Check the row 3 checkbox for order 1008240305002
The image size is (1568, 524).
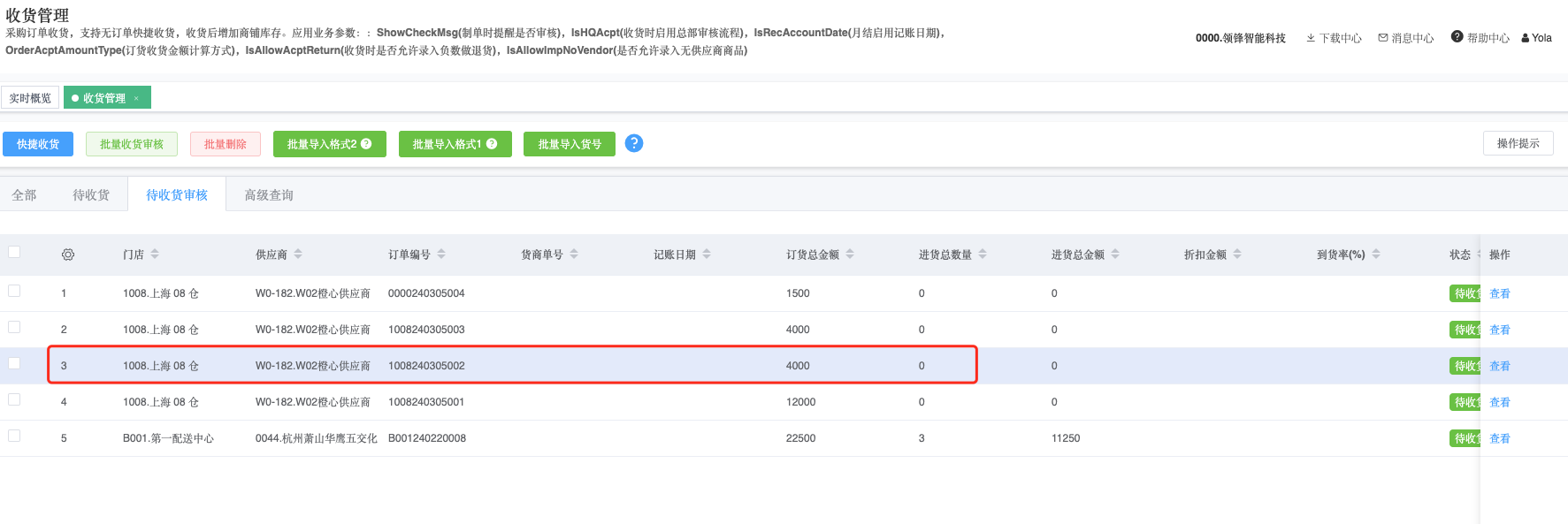[14, 363]
